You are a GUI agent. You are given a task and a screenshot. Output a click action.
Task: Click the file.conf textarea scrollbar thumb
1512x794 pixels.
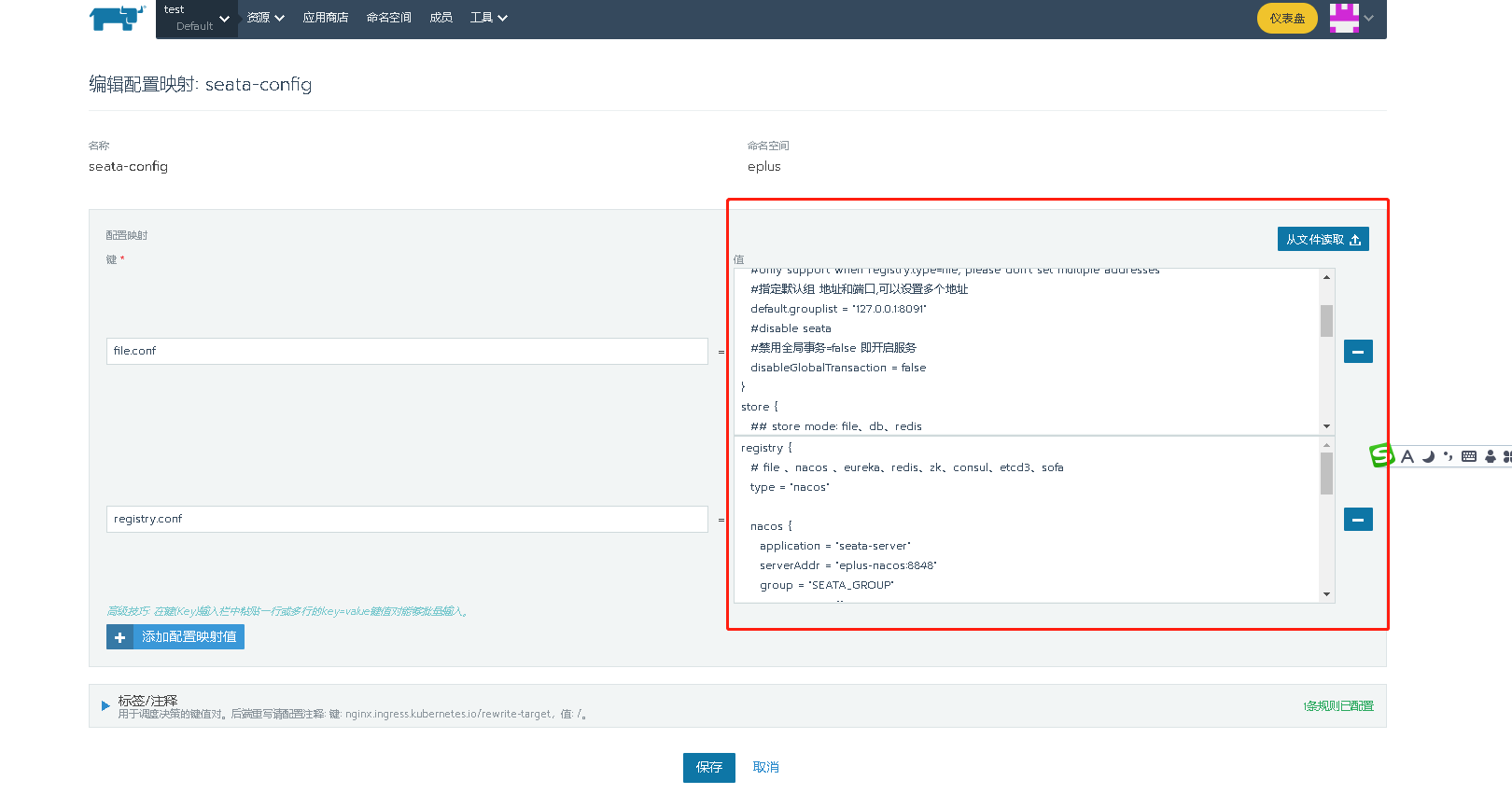(1326, 320)
